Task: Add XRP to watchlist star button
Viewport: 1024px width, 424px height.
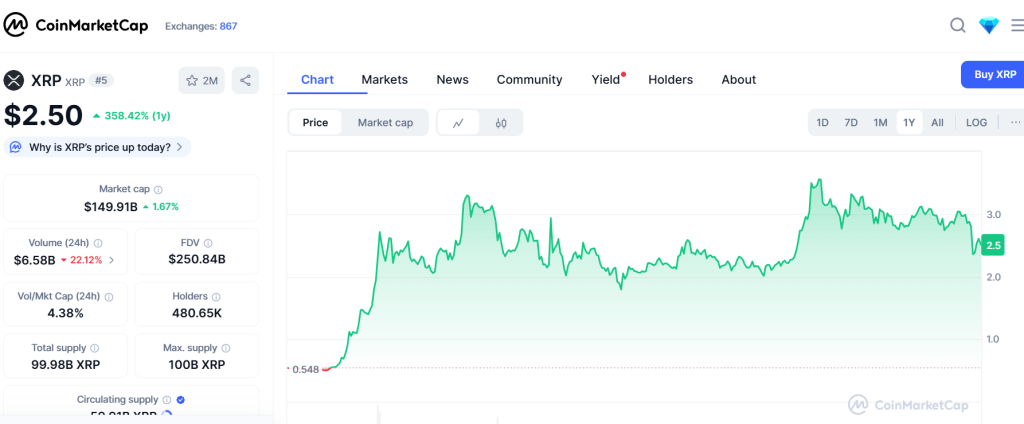Action: pyautogui.click(x=202, y=81)
